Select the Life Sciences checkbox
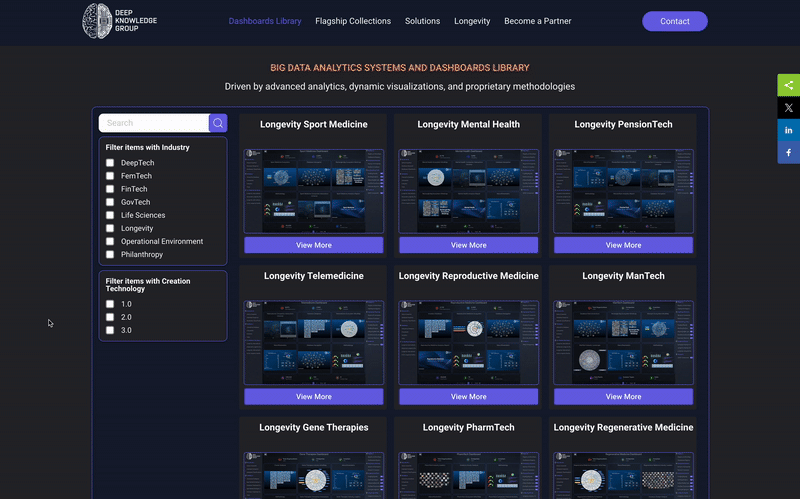Viewport: 800px width, 499px height. tap(110, 215)
